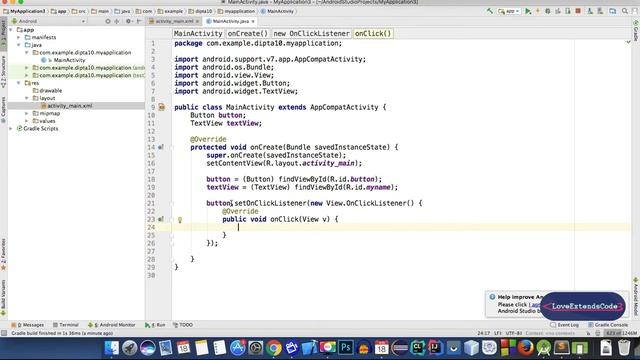Open the Gradle Console

[607, 325]
